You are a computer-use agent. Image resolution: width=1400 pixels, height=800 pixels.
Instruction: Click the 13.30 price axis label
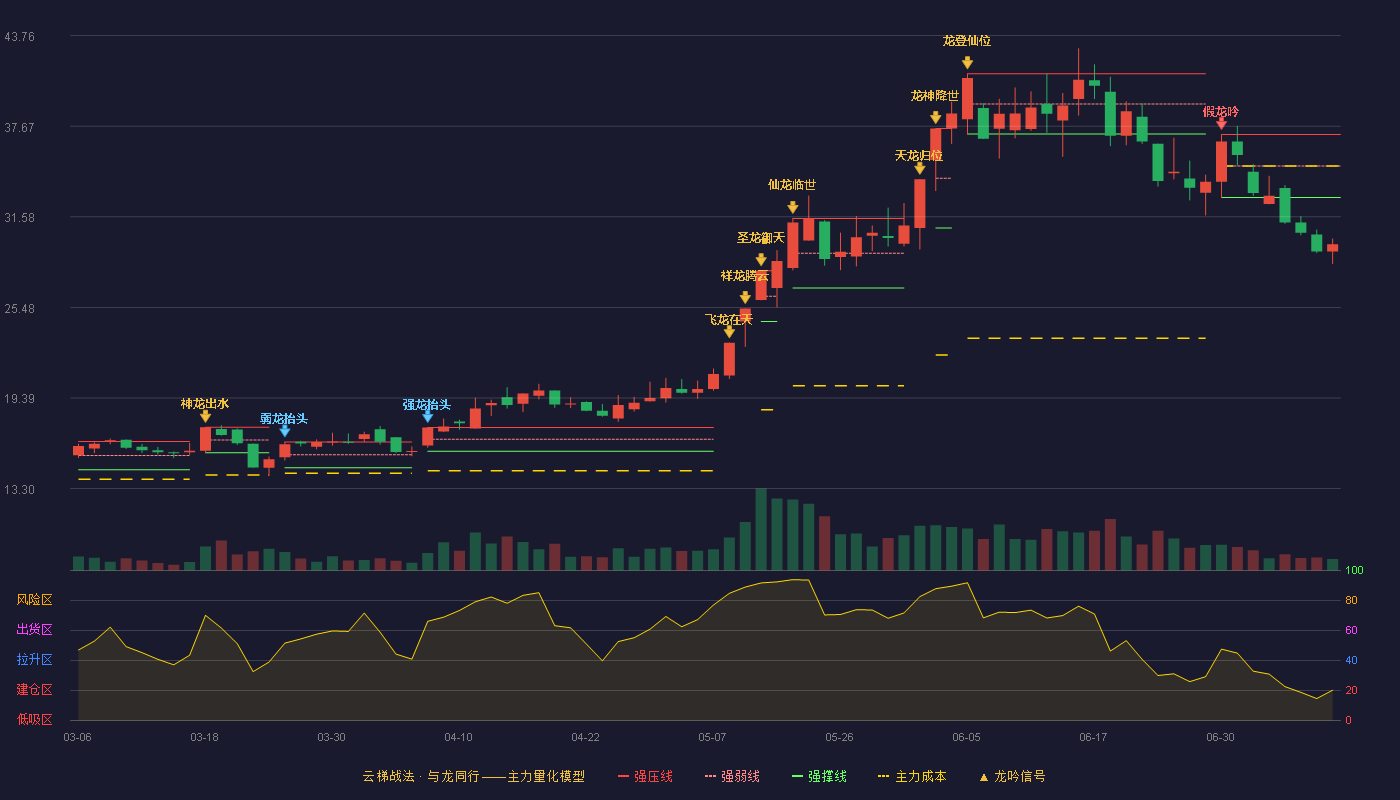point(20,490)
